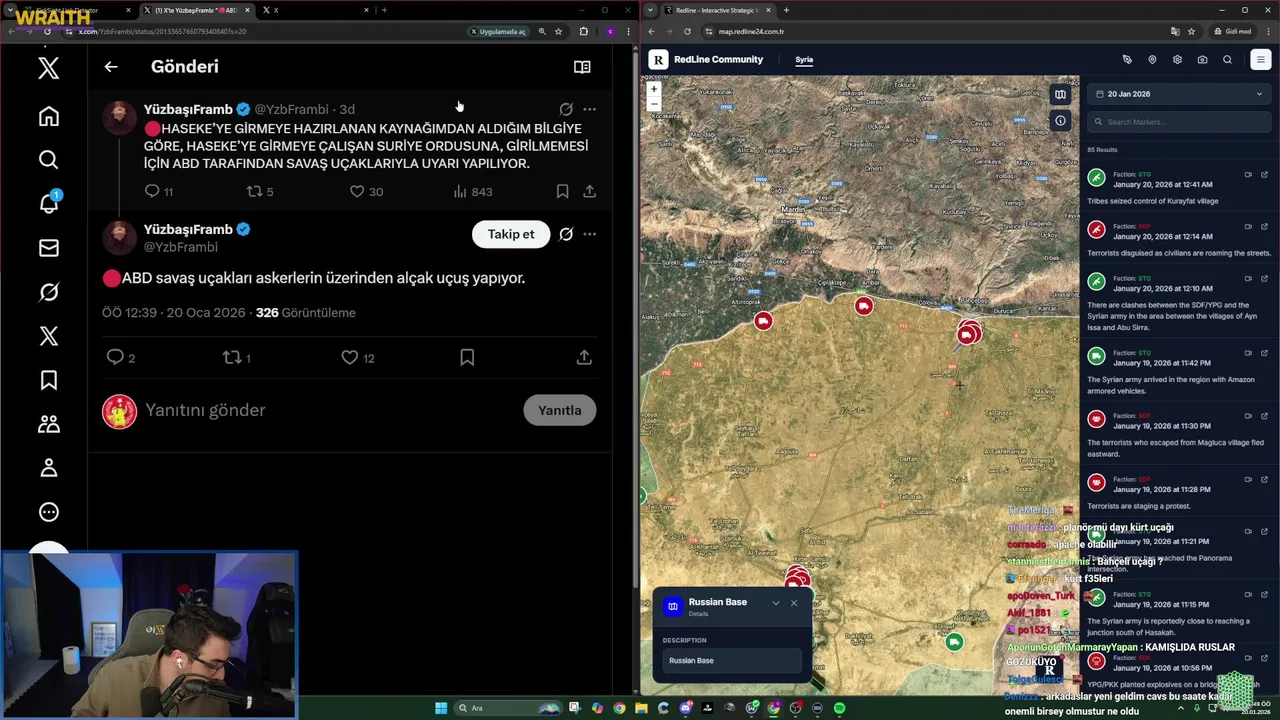Open X messages envelope icon
The height and width of the screenshot is (720, 1280).
click(x=48, y=248)
